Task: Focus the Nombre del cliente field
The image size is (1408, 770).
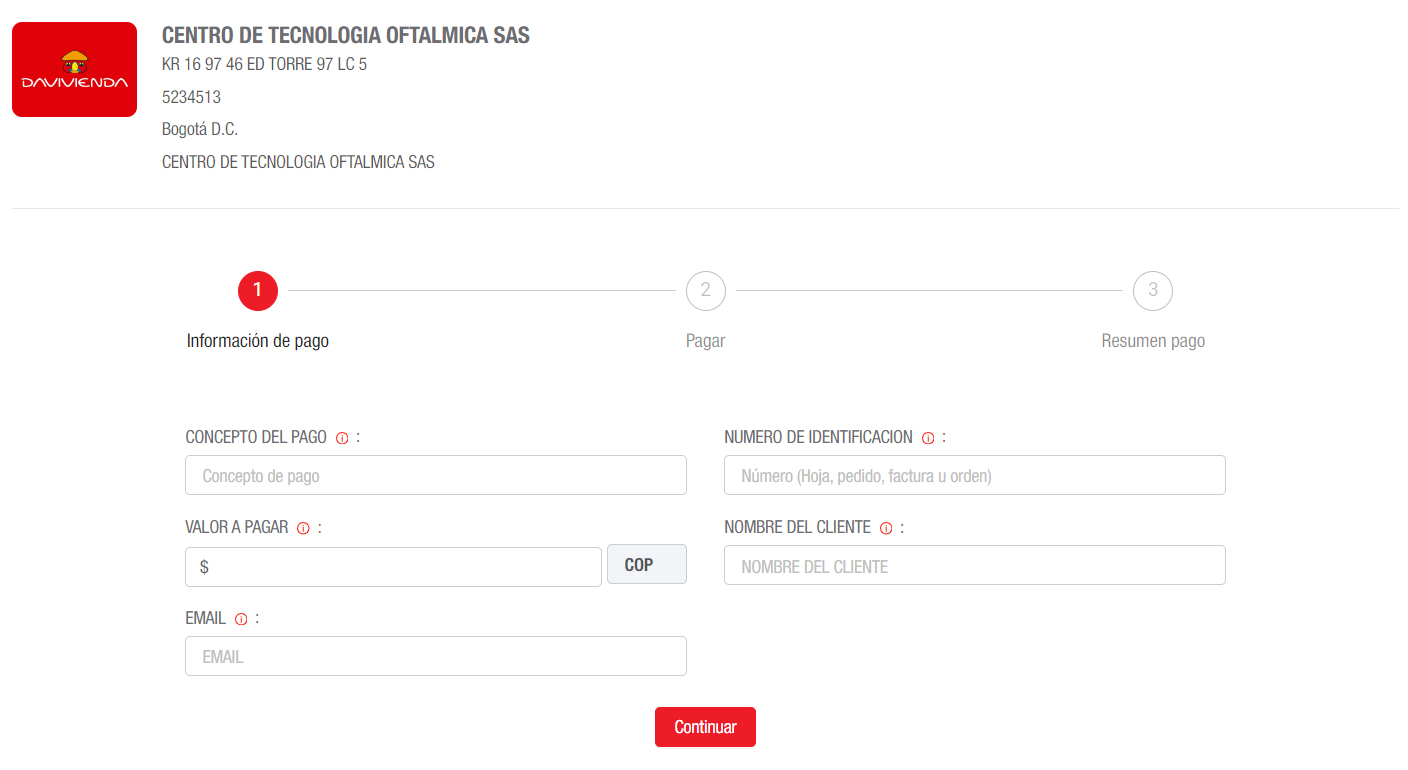Action: pos(975,565)
